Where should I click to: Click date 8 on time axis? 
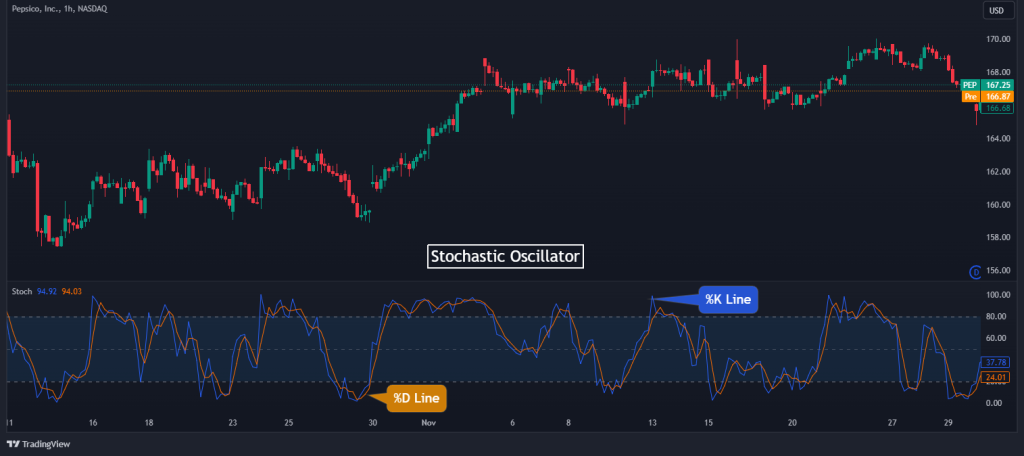pyautogui.click(x=568, y=423)
